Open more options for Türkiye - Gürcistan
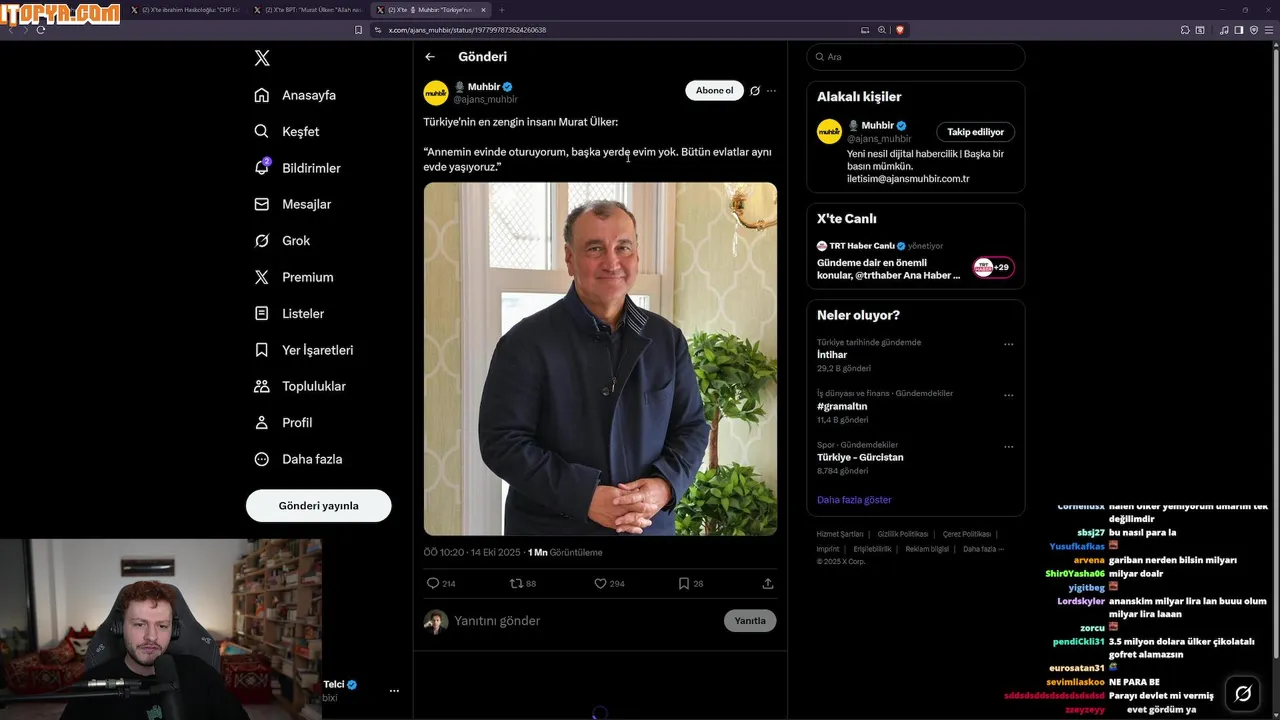The width and height of the screenshot is (1280, 720). point(1008,447)
